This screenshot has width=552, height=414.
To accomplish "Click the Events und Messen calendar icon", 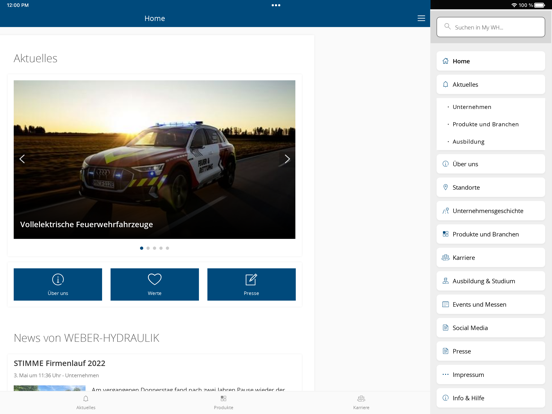I will point(445,304).
